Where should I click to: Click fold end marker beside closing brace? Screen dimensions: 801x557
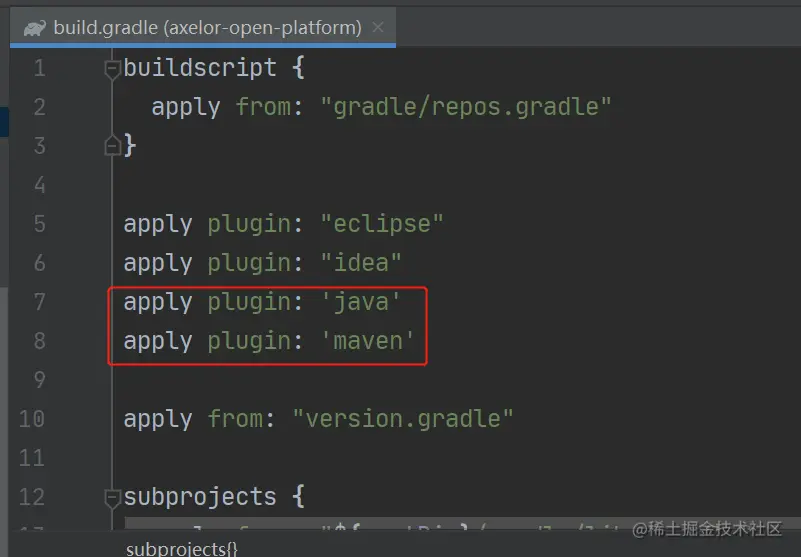pyautogui.click(x=112, y=145)
